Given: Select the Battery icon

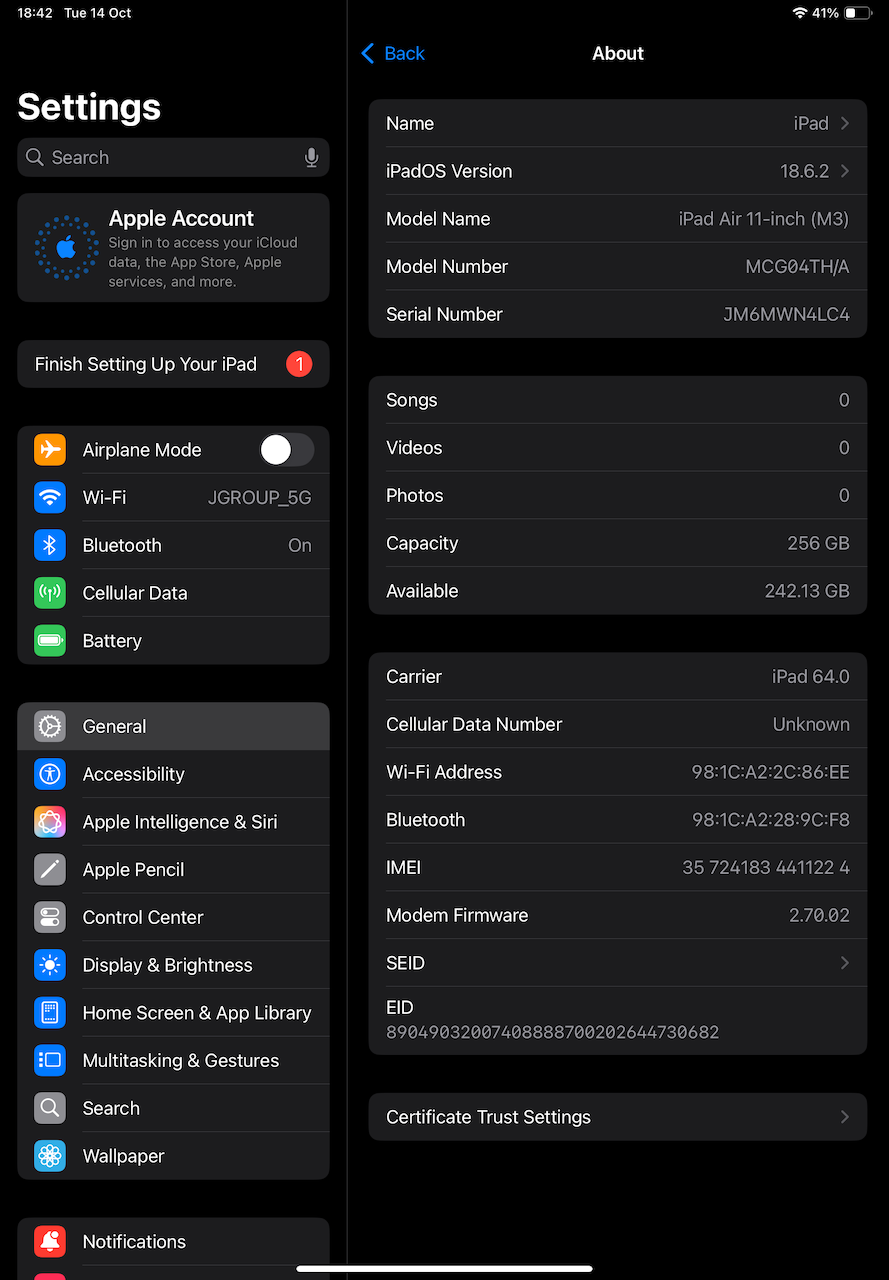Looking at the screenshot, I should [x=50, y=641].
